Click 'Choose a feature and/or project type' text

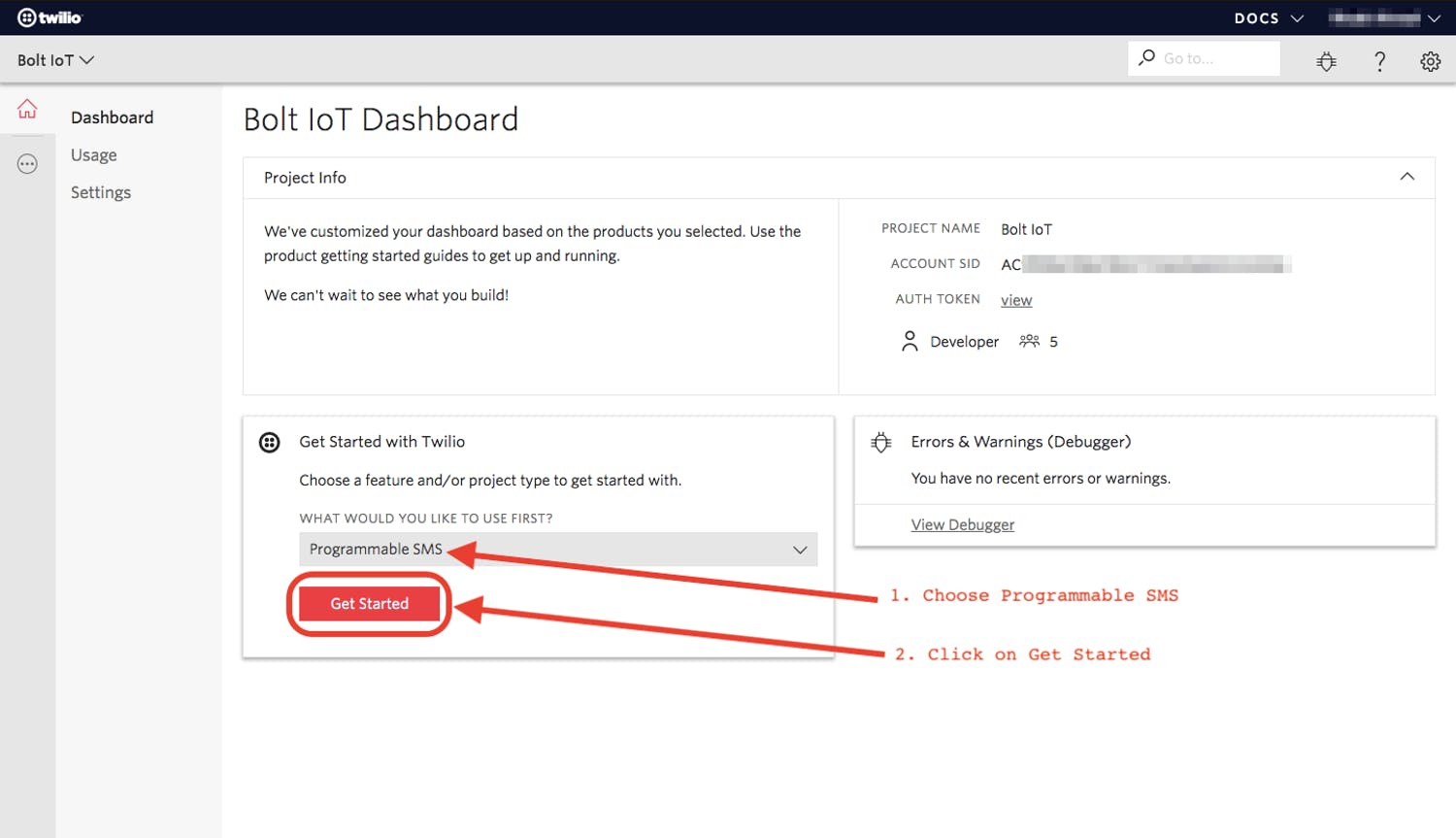[x=490, y=481]
